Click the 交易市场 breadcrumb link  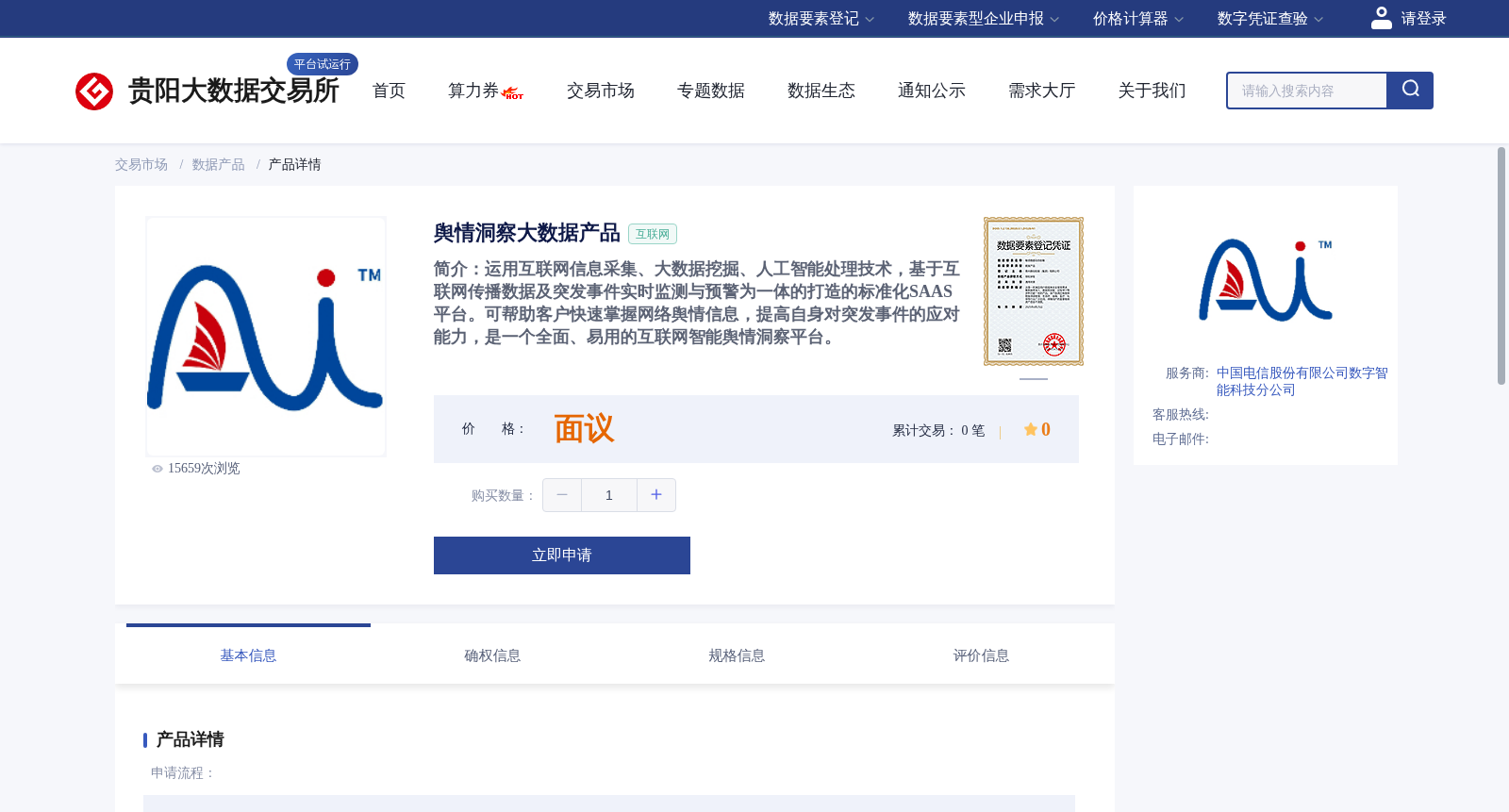[141, 165]
